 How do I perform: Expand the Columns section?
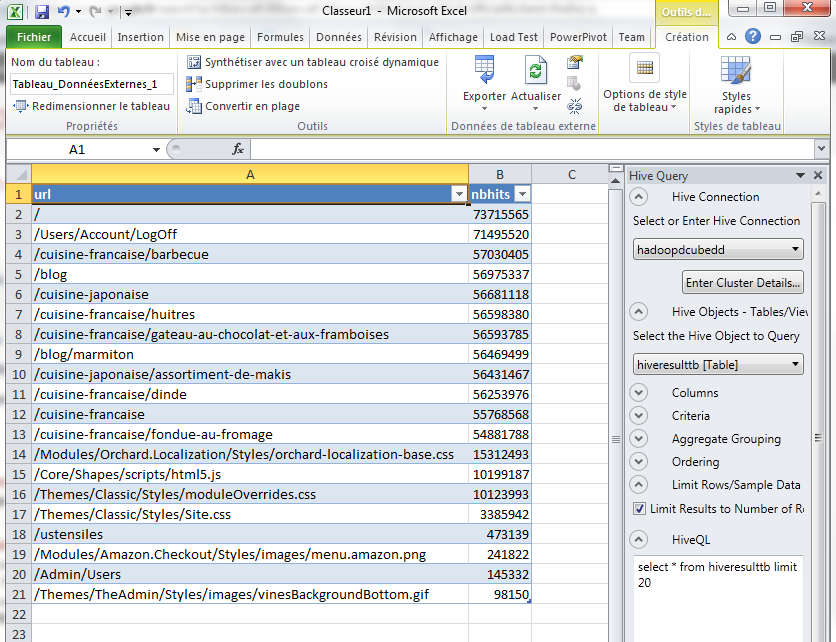[639, 392]
